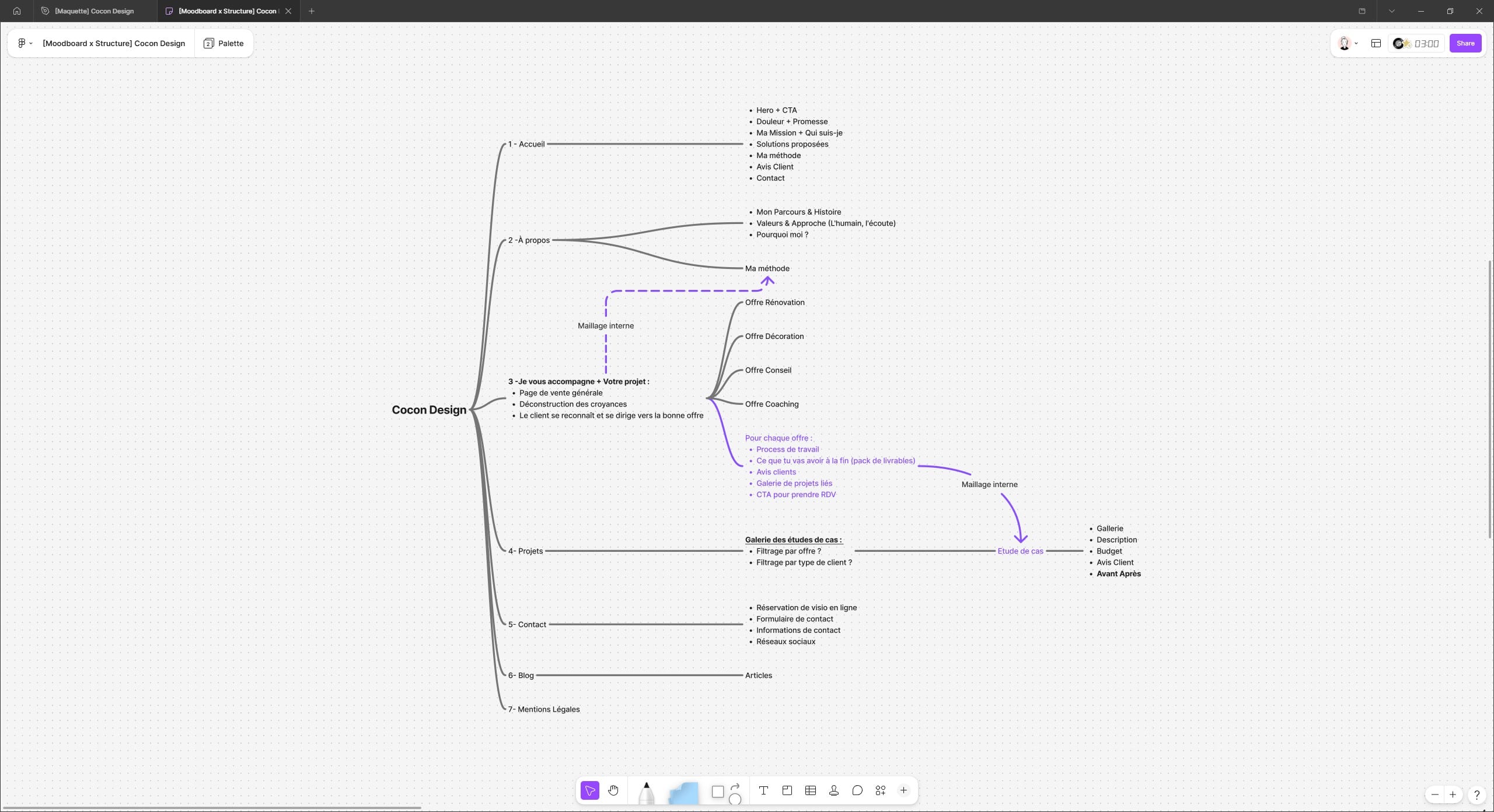Select the purple 'Etude de cas' node
The image size is (1494, 812).
point(1020,551)
